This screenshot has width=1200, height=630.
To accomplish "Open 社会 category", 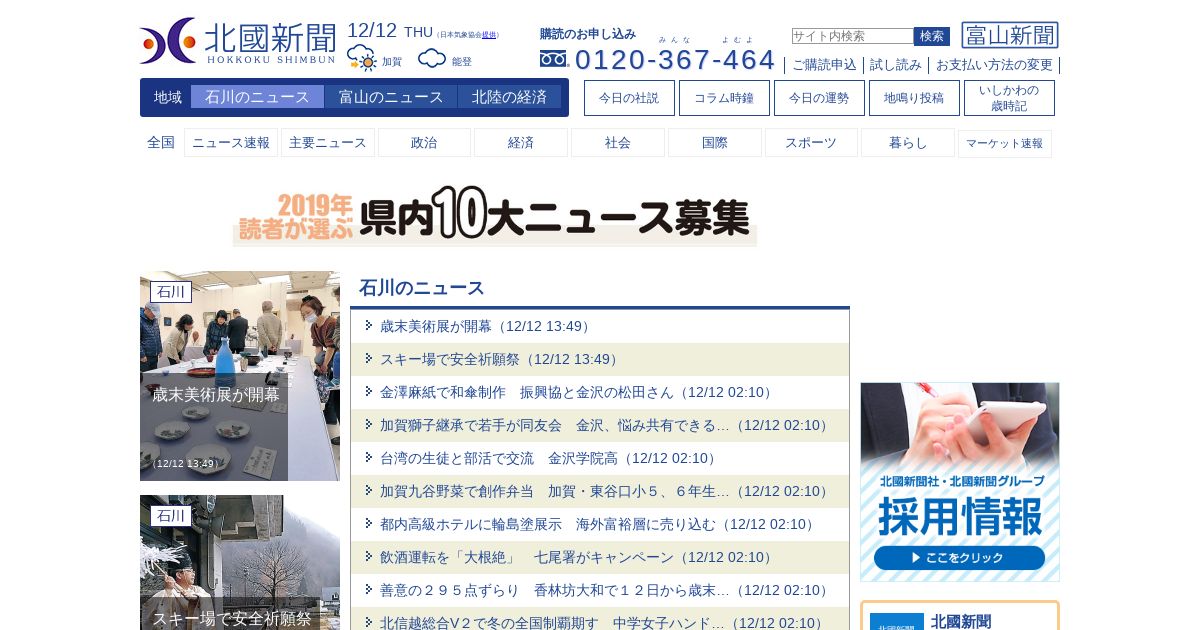I will click(x=618, y=143).
